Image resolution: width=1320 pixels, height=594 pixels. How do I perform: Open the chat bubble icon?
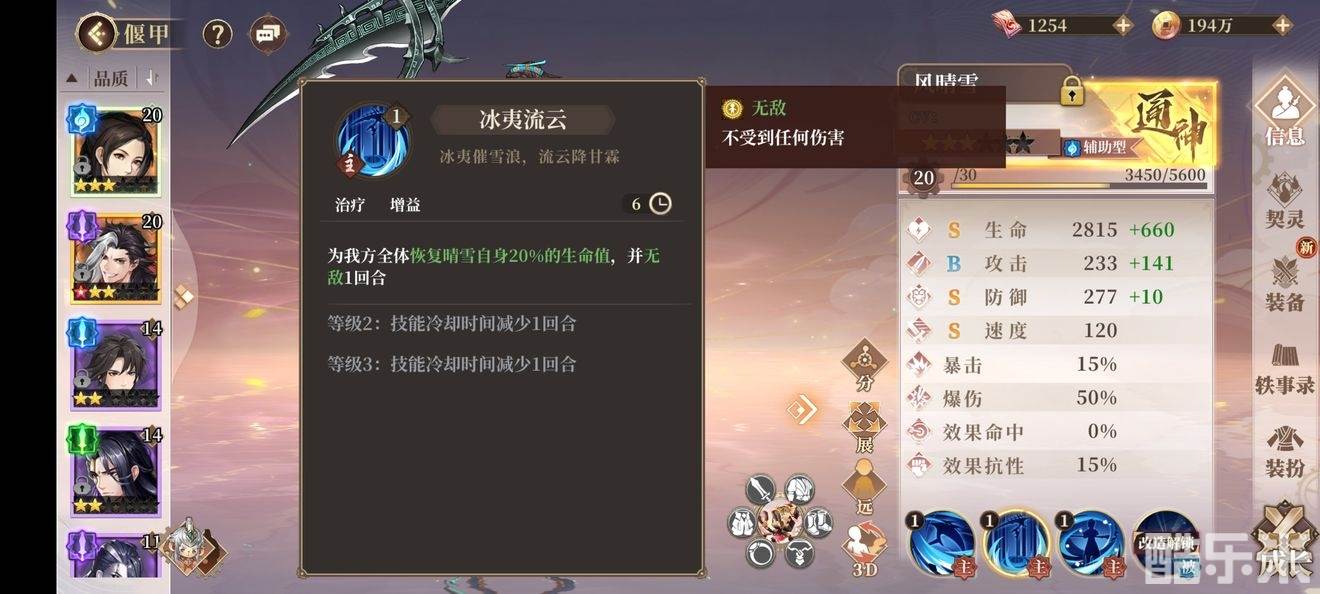pos(266,34)
